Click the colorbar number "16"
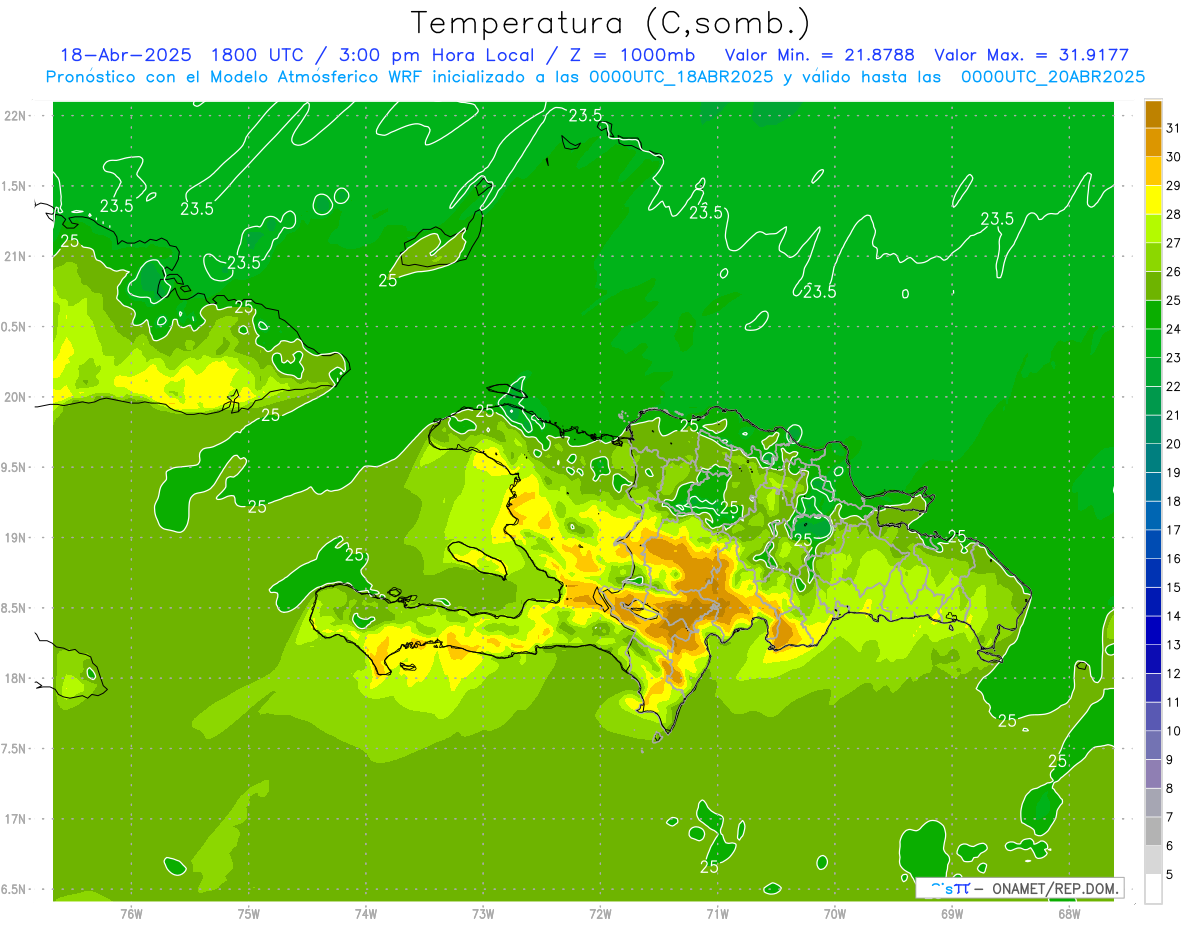 [1174, 559]
